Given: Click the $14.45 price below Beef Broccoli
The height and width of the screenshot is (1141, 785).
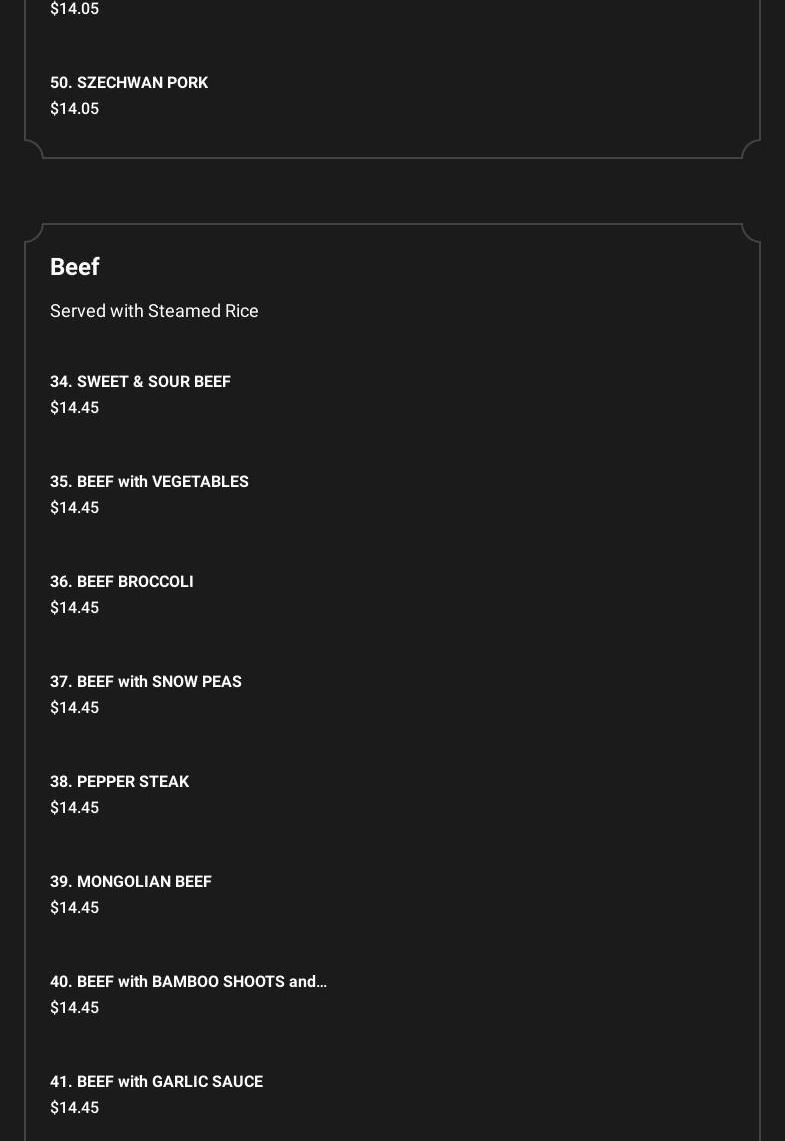Looking at the screenshot, I should point(75,608).
